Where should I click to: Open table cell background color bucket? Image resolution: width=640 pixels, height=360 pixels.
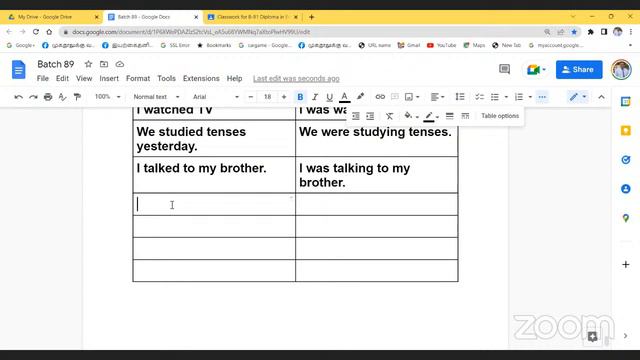tap(411, 116)
